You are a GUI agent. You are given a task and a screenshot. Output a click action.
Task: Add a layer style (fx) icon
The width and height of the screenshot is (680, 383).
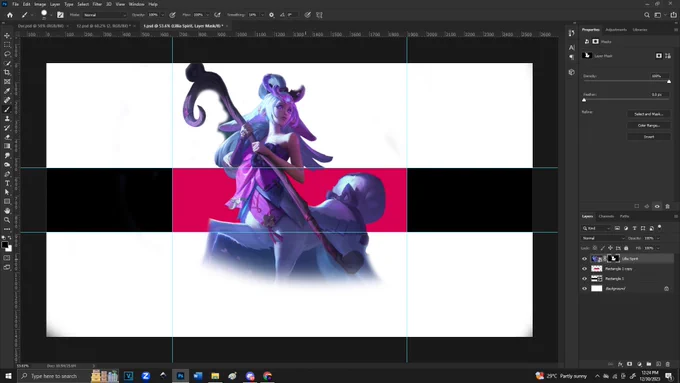click(620, 364)
